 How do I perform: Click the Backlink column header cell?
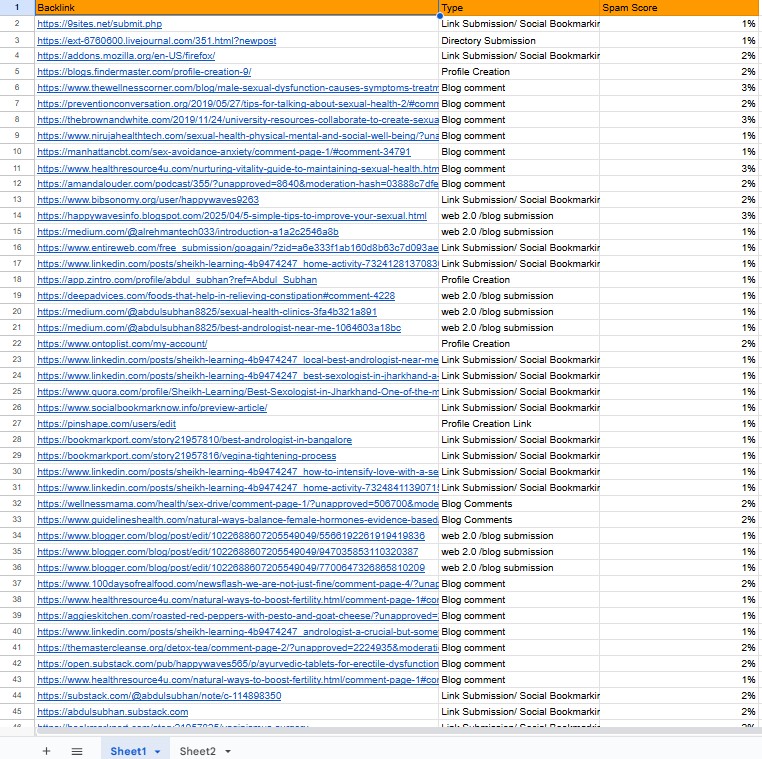click(x=236, y=7)
